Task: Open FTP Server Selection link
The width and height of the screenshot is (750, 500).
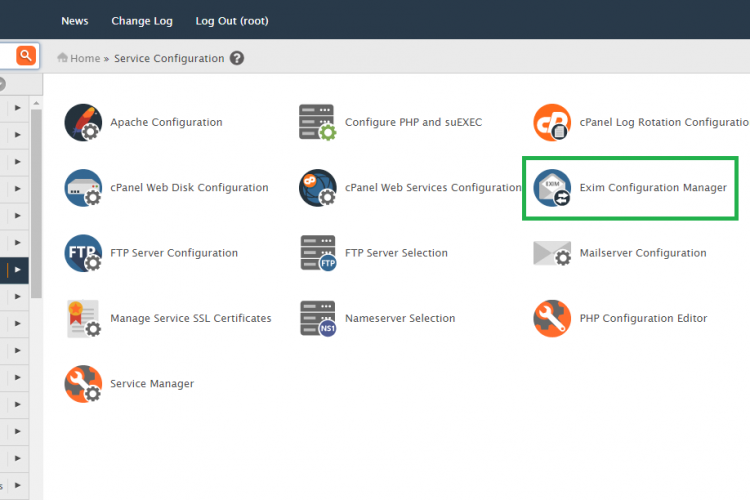Action: (396, 253)
